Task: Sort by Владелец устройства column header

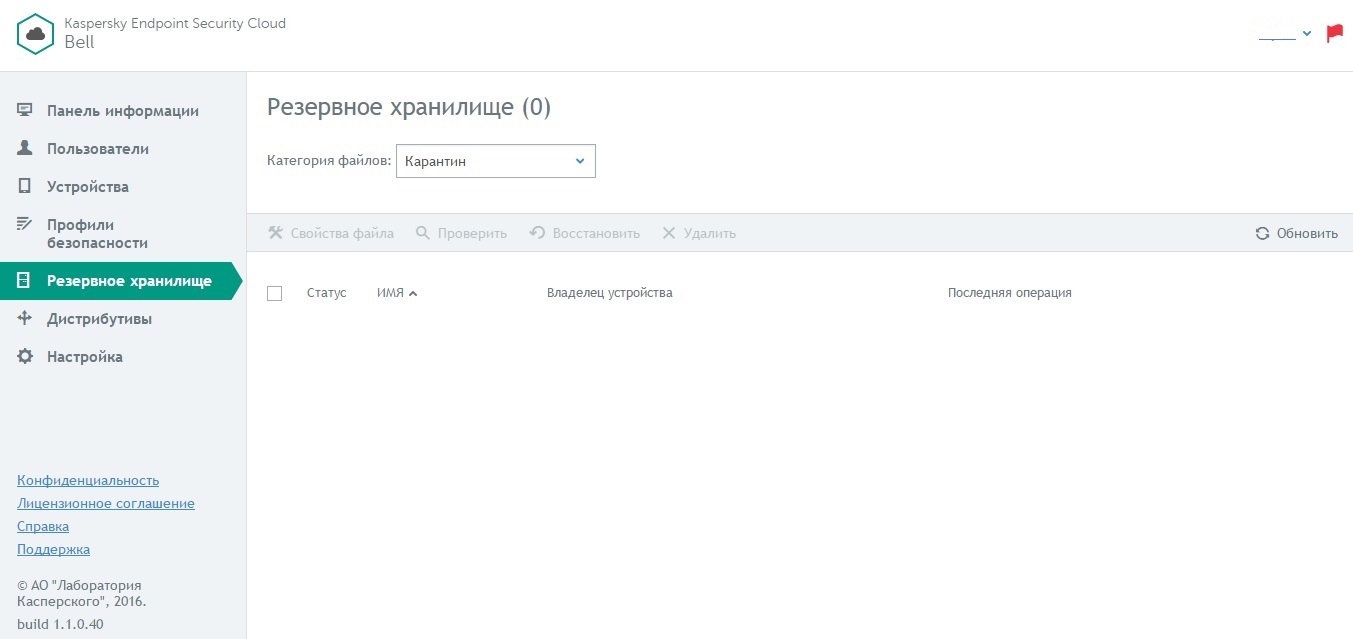Action: coord(610,293)
